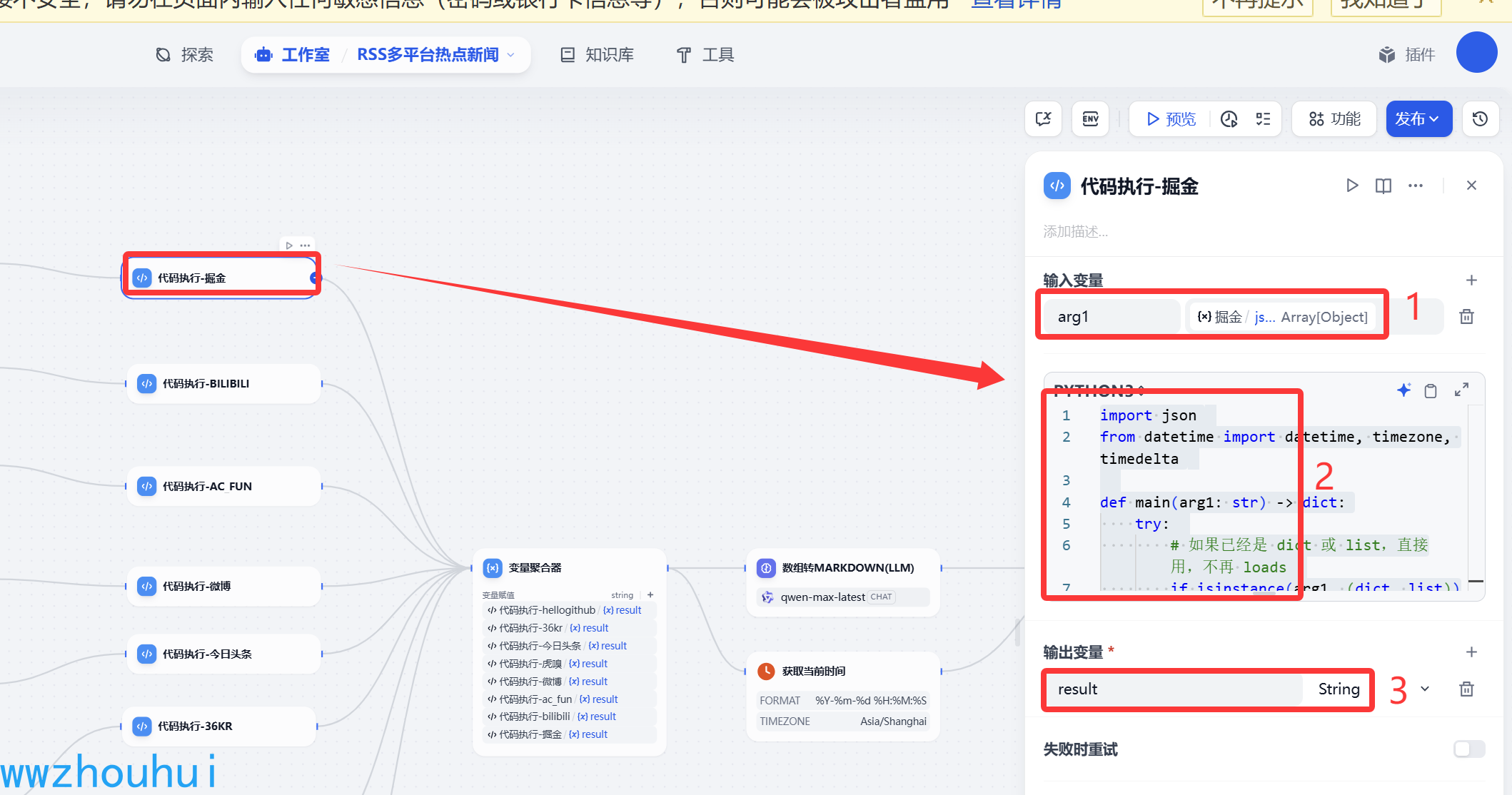
Task: Click the arg1 variable name field
Action: click(1112, 317)
